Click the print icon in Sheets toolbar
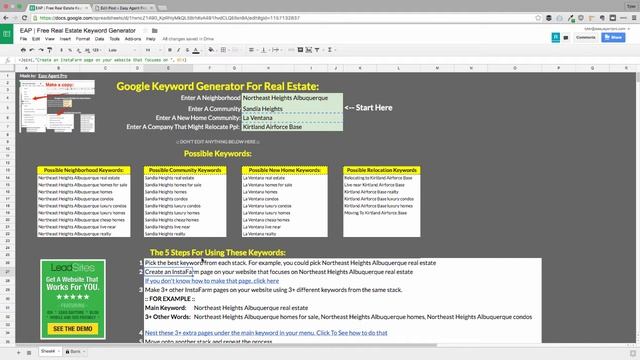 tap(23, 50)
